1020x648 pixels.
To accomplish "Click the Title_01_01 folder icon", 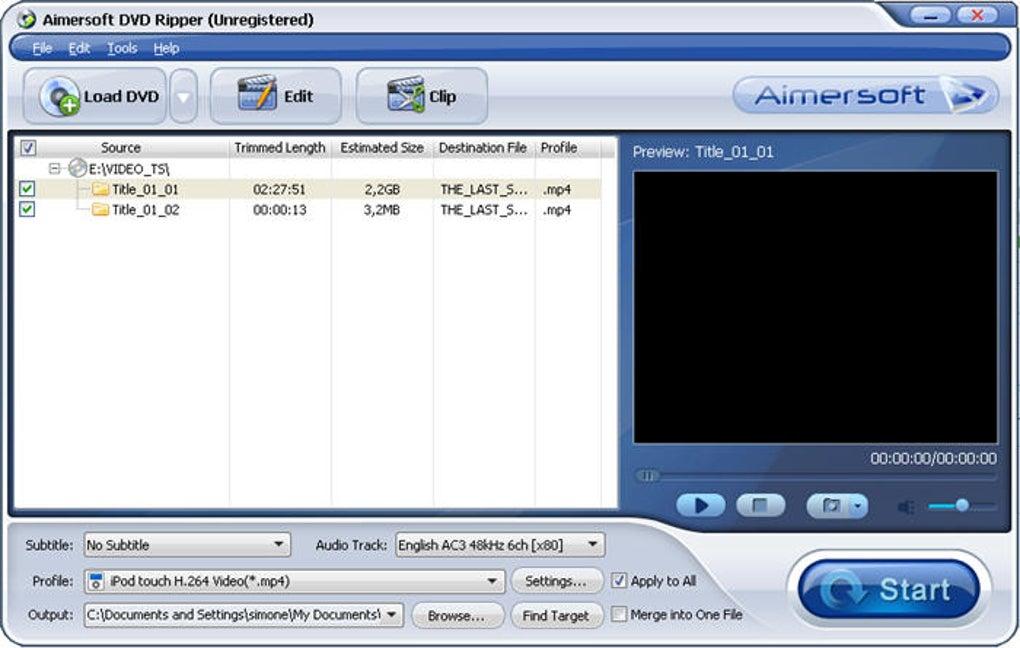I will pos(100,189).
